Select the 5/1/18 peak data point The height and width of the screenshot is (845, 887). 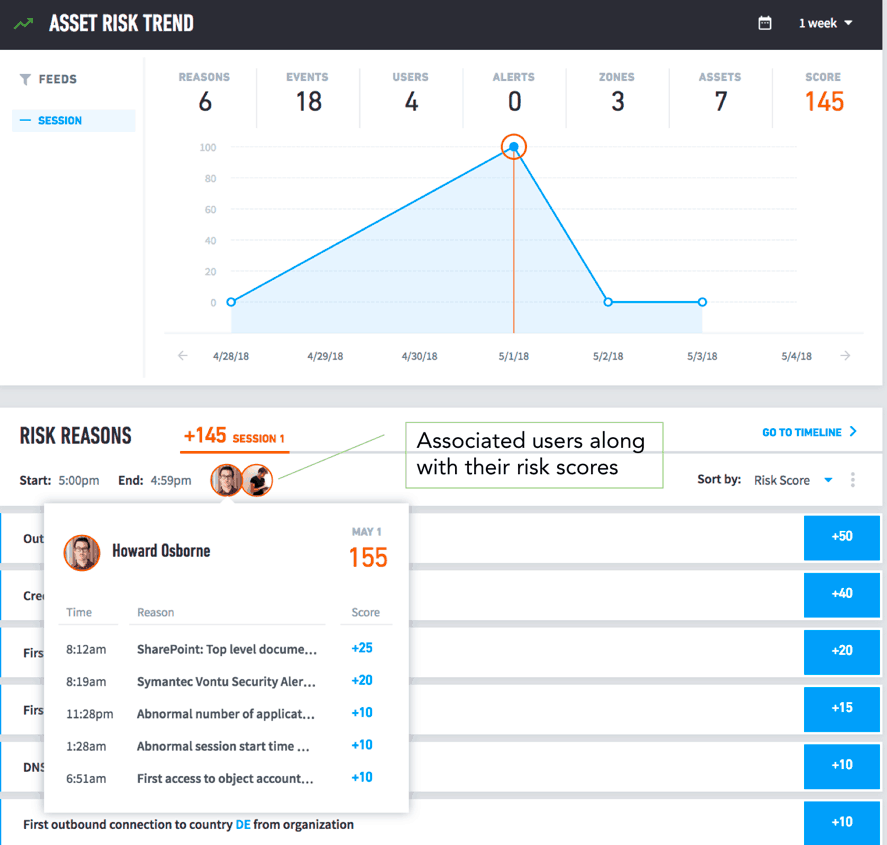(x=514, y=147)
